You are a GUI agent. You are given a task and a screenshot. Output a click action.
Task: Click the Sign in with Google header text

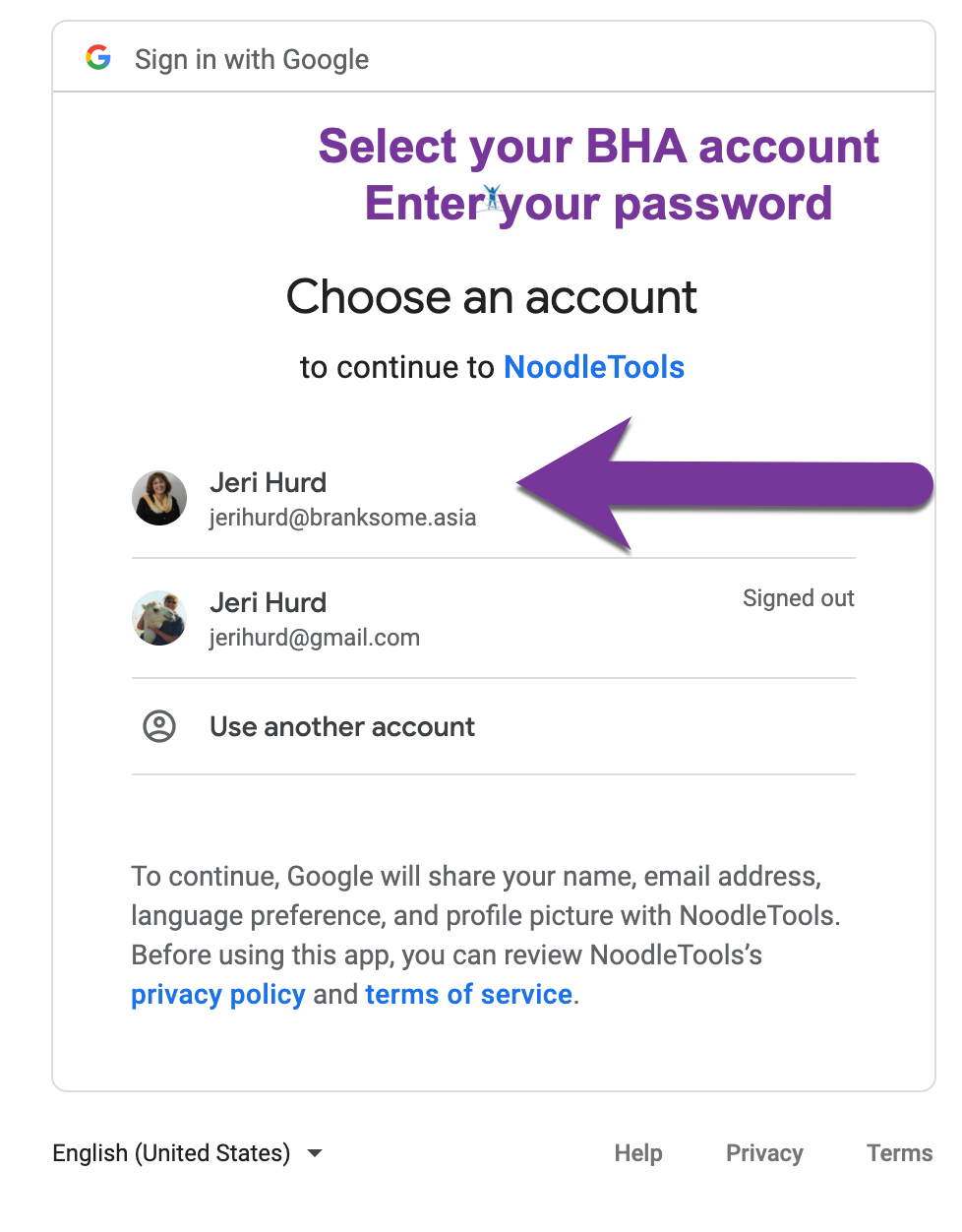252,59
